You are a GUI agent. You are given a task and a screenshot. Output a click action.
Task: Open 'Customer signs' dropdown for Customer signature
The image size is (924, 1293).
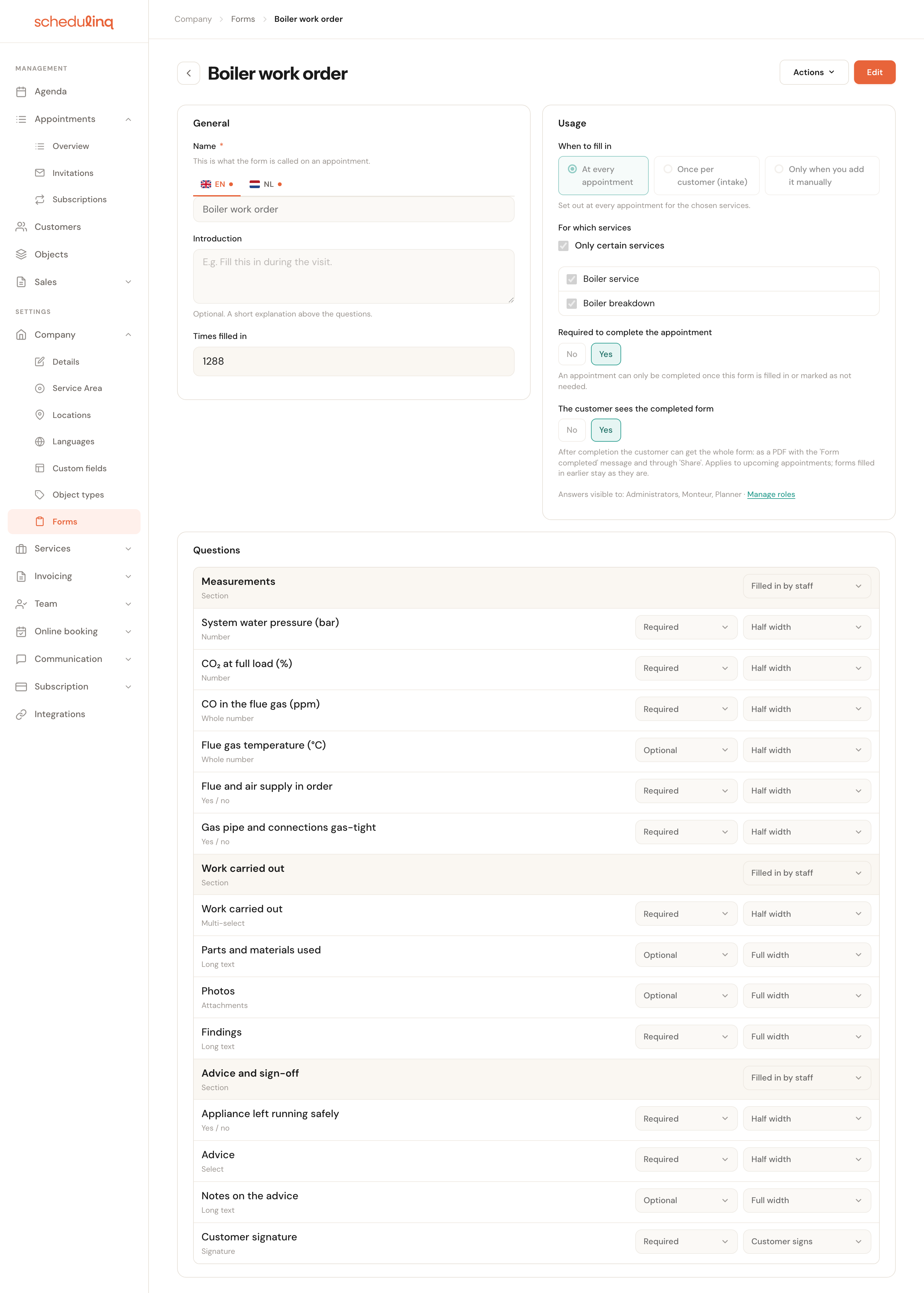pyautogui.click(x=807, y=1242)
